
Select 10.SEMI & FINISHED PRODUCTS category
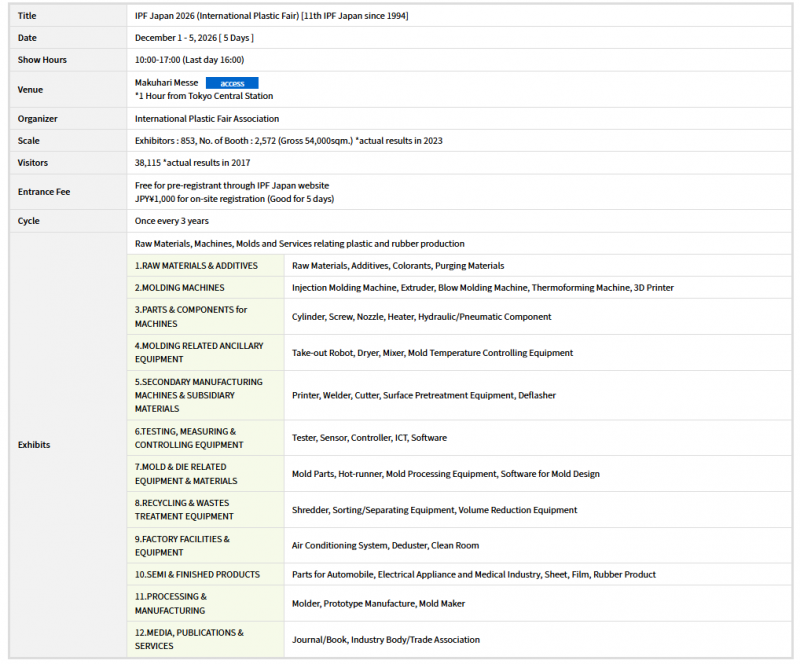coord(197,575)
